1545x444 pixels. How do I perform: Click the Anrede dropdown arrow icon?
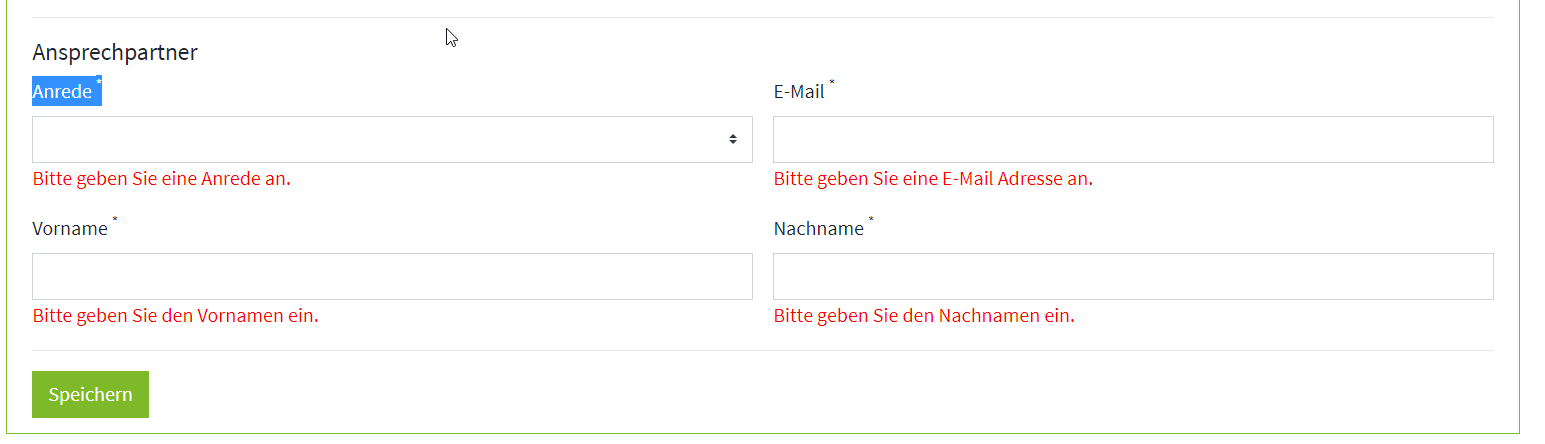[733, 139]
